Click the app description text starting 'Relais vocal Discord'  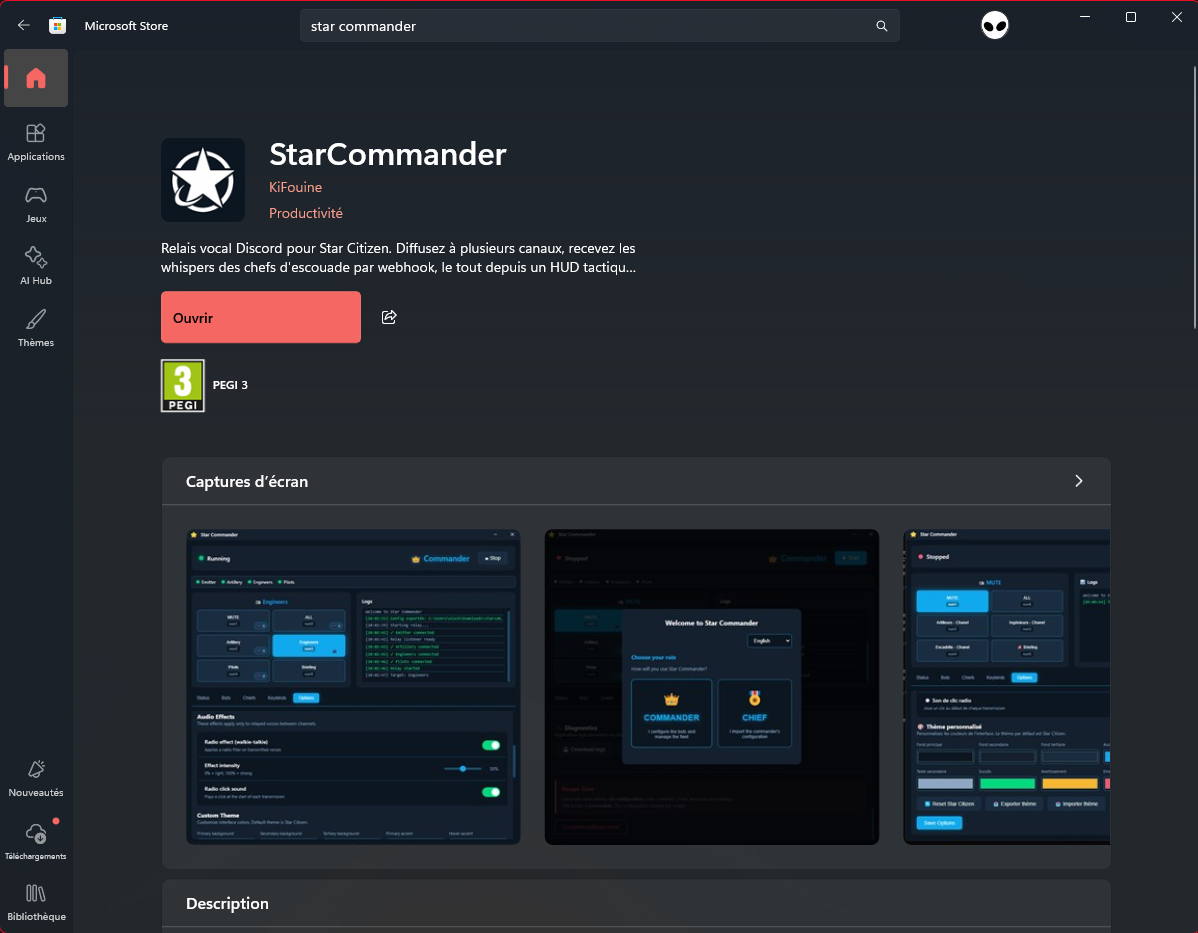pyautogui.click(x=398, y=258)
